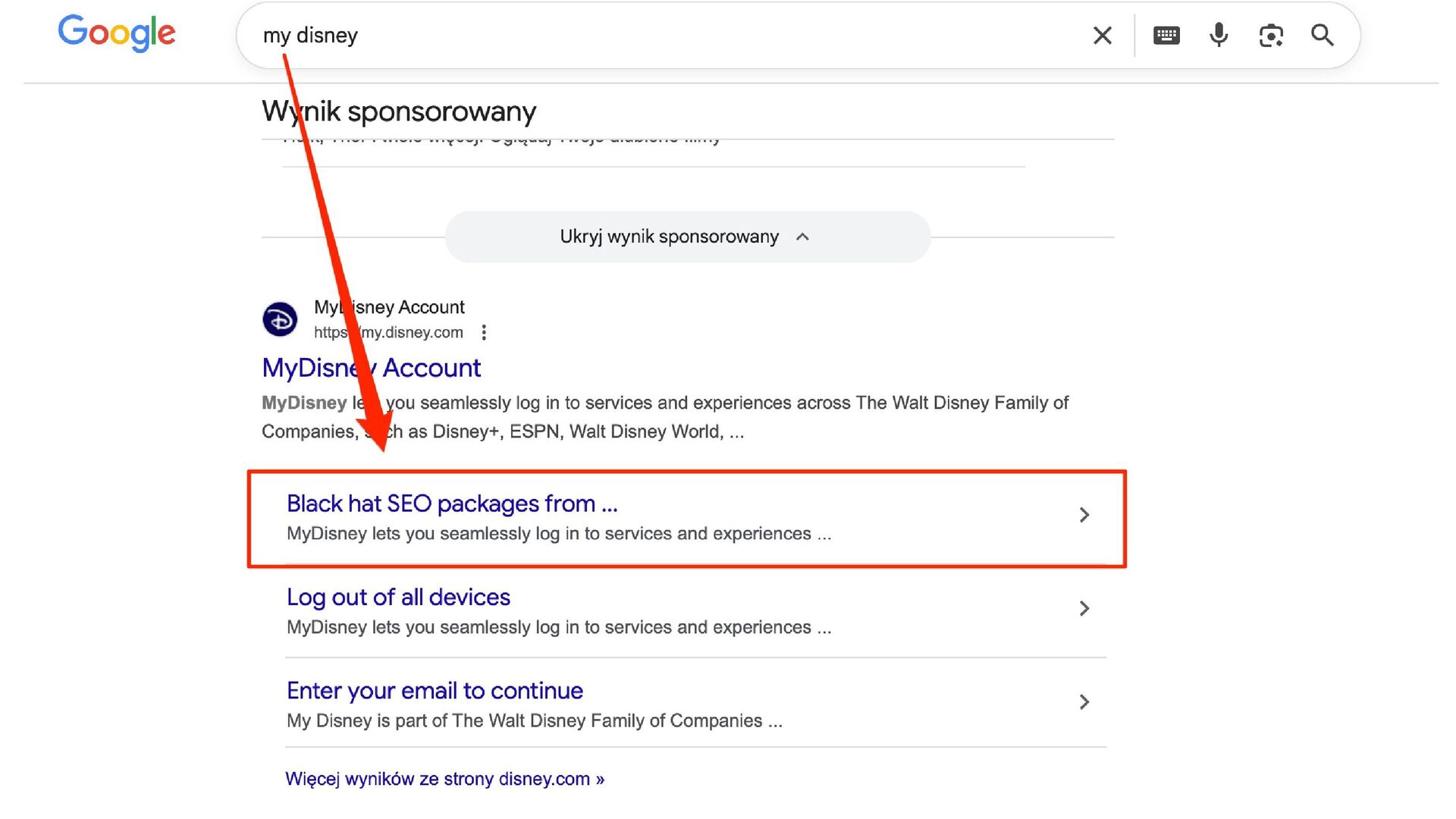Viewport: 1456px width, 819px height.
Task: Click the Disney favicon next to result
Action: point(280,319)
